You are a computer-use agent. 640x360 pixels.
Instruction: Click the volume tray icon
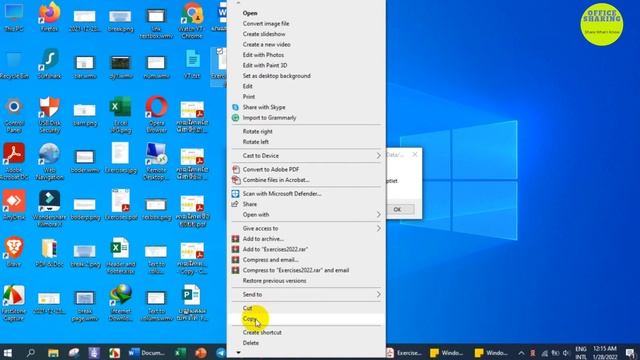click(566, 353)
